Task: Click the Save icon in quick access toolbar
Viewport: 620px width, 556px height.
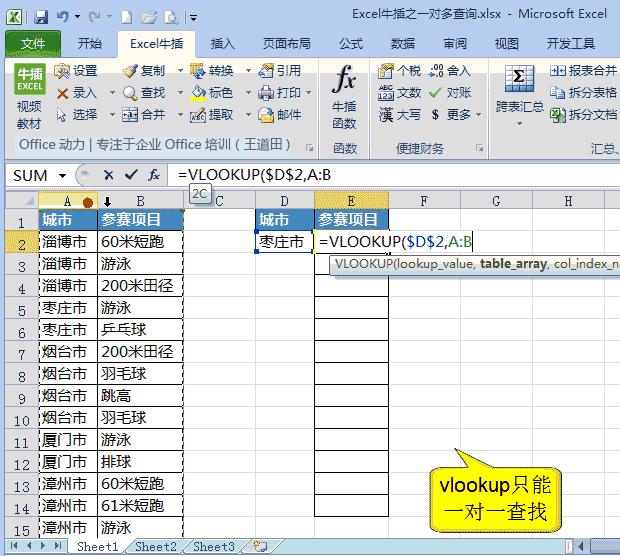Action: tap(41, 17)
